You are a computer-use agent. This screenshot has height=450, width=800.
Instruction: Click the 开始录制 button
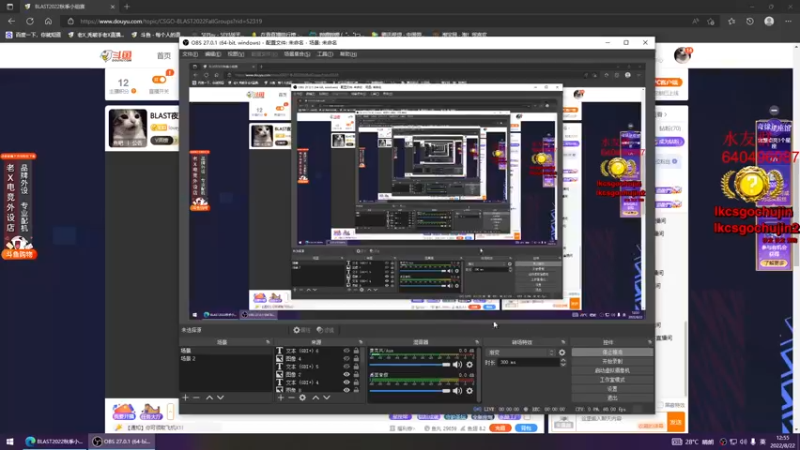(x=612, y=361)
